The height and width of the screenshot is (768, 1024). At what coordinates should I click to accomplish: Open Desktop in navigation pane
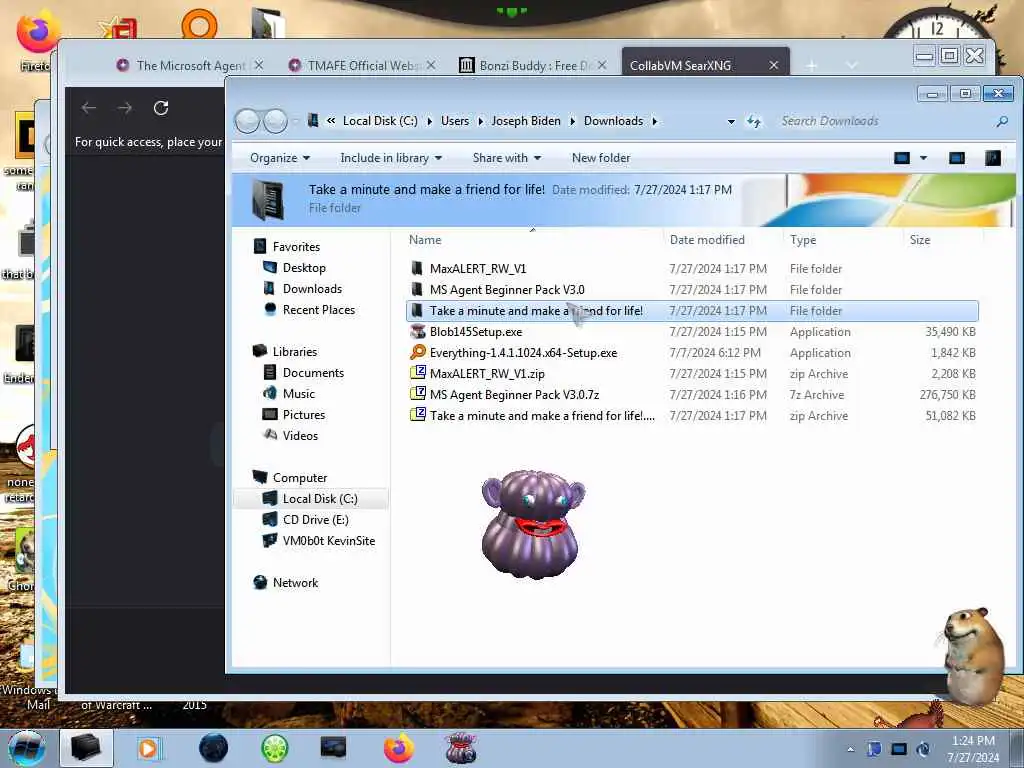click(304, 268)
